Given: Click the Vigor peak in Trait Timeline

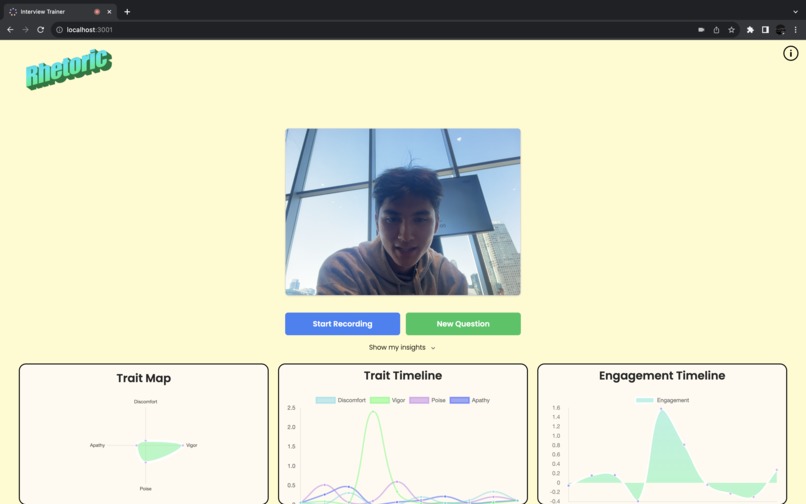Looking at the screenshot, I should (x=373, y=412).
